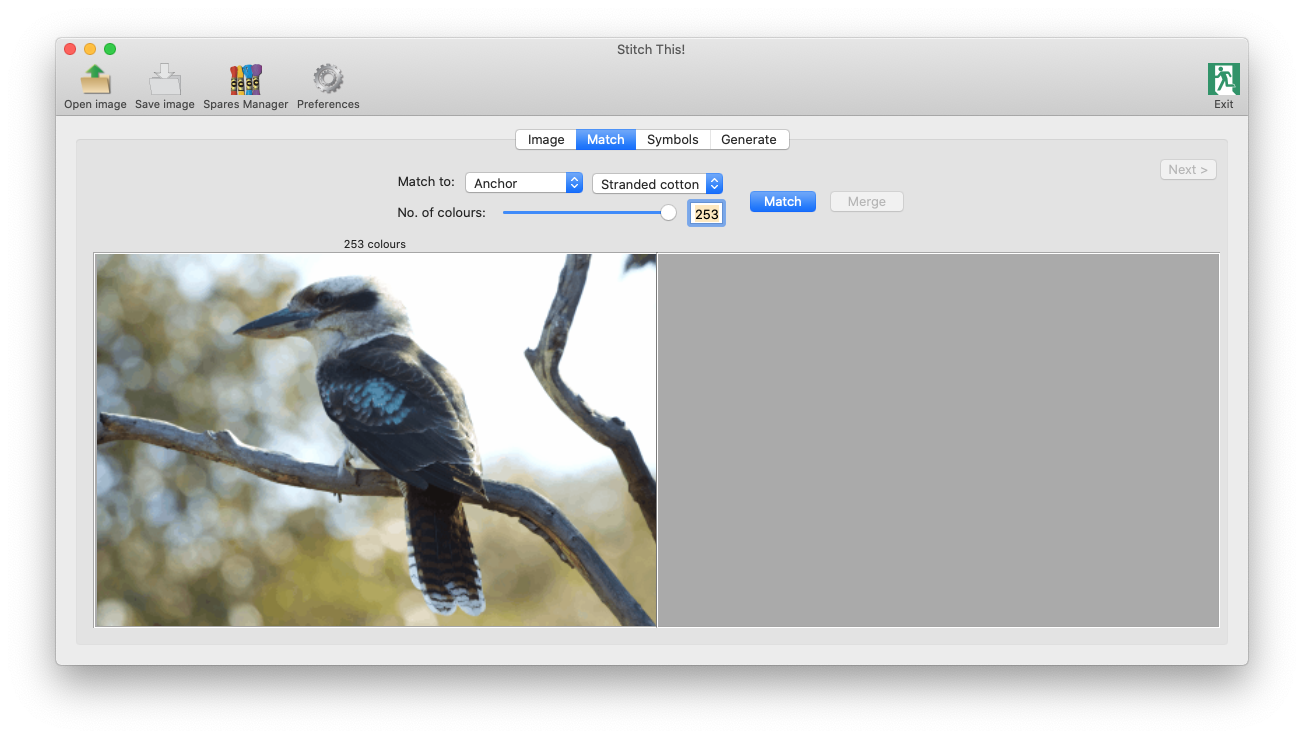Screen dimensions: 1304x739
Task: Click the Open image toolbar icon
Action: [95, 80]
